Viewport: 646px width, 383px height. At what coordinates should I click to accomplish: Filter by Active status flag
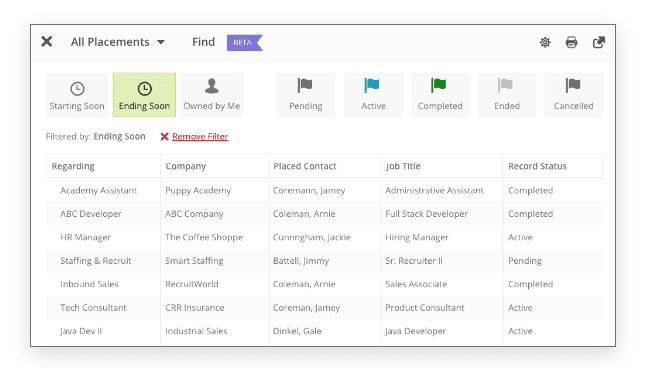point(373,95)
